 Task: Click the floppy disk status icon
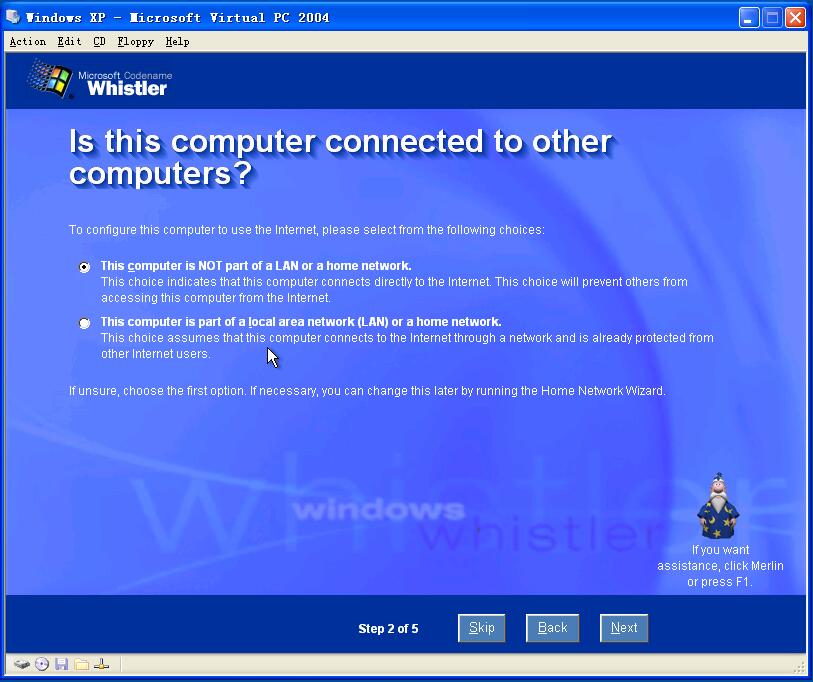click(62, 664)
